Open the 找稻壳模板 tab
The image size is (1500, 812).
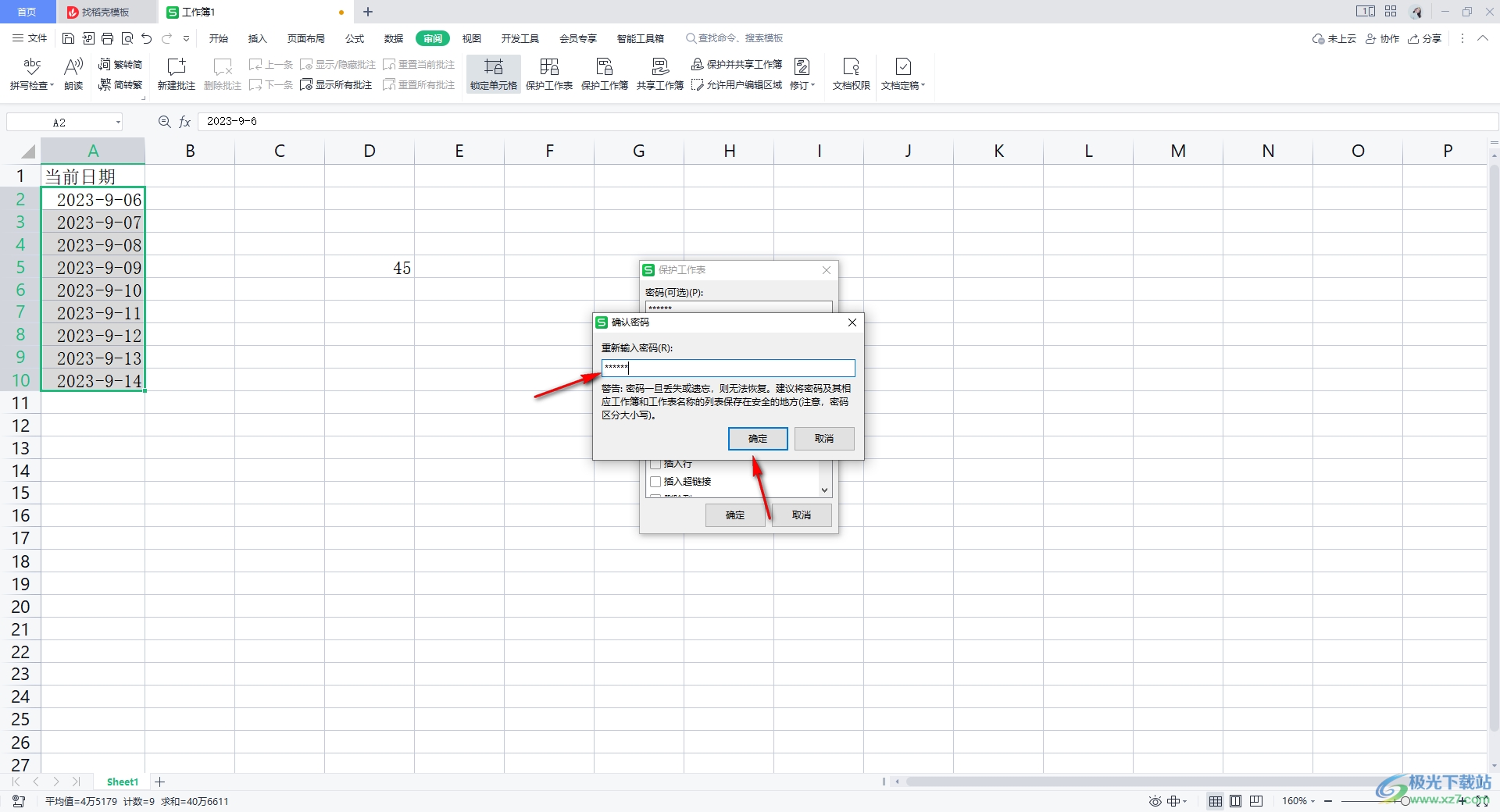click(x=106, y=12)
